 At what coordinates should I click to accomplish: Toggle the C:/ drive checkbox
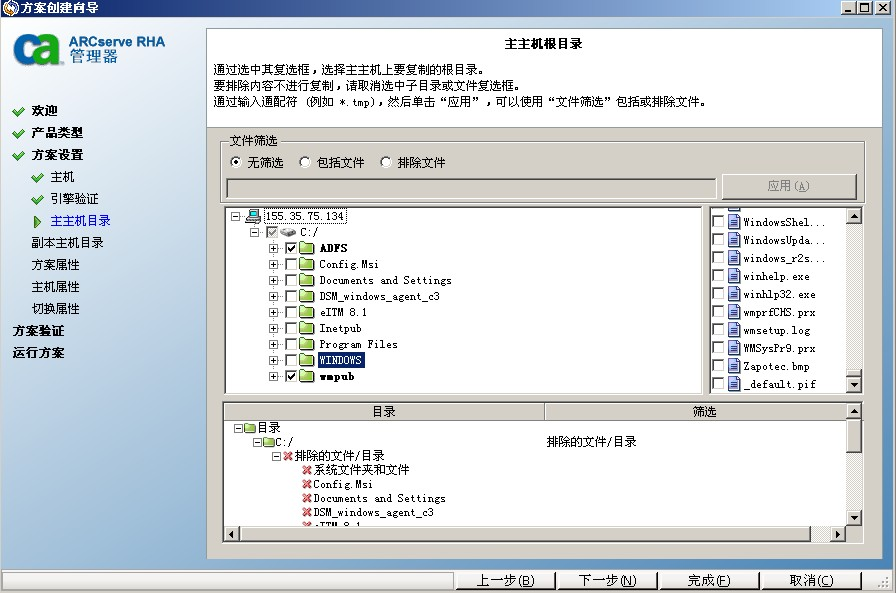coord(272,232)
